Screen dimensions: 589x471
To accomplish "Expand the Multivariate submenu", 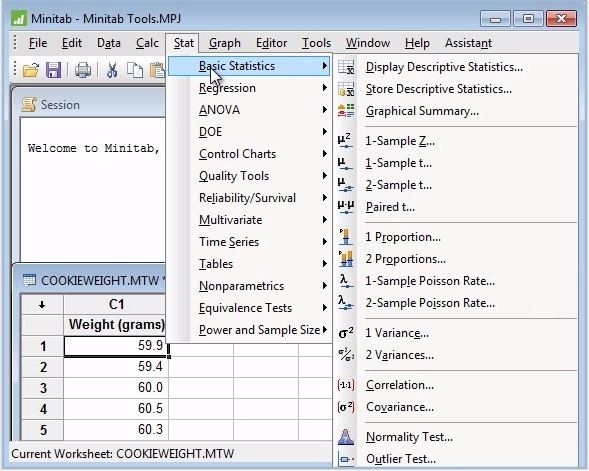I will (249, 220).
